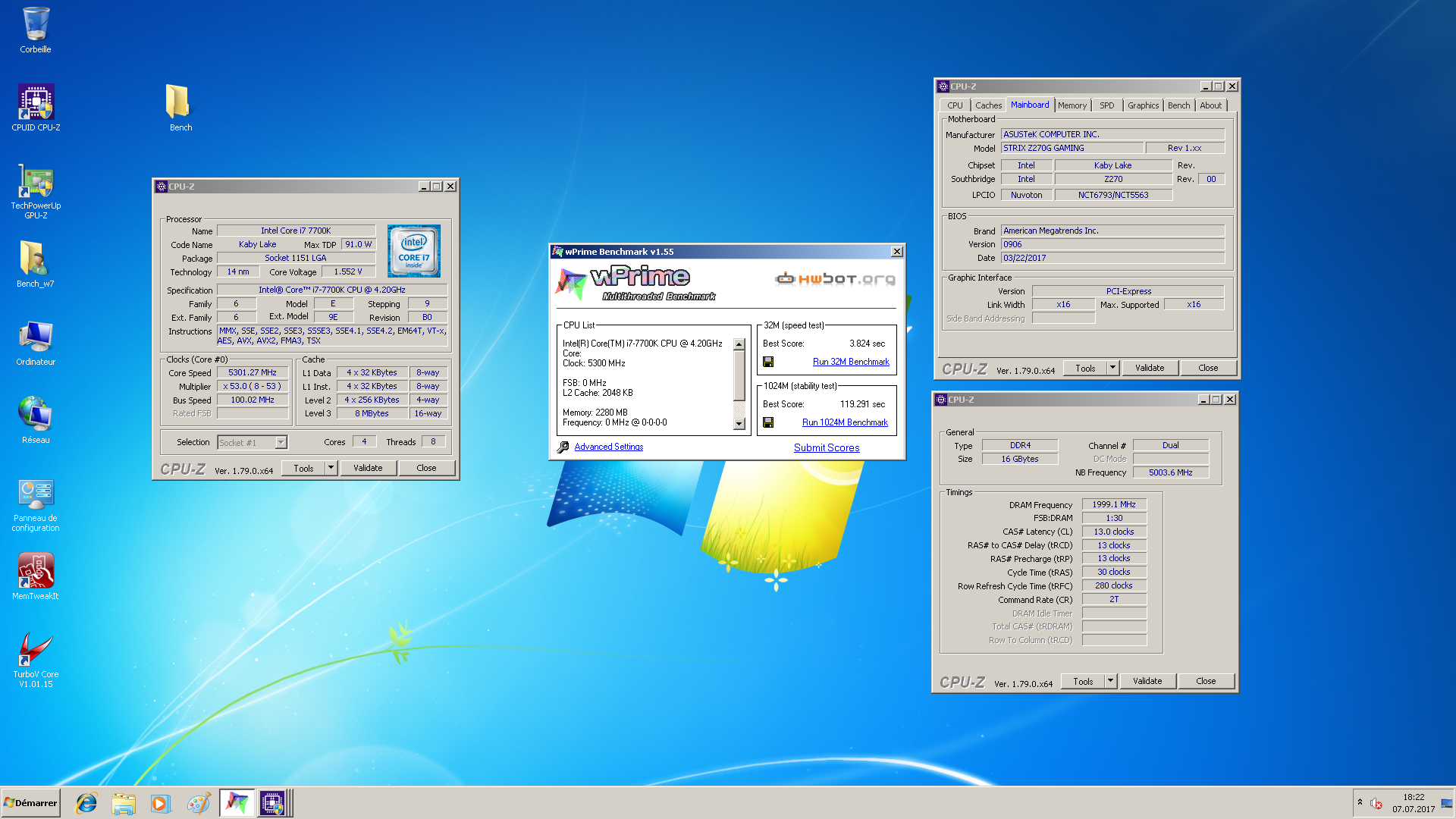Switch to the Graphics tab
This screenshot has height=819, width=1456.
coord(1143,105)
